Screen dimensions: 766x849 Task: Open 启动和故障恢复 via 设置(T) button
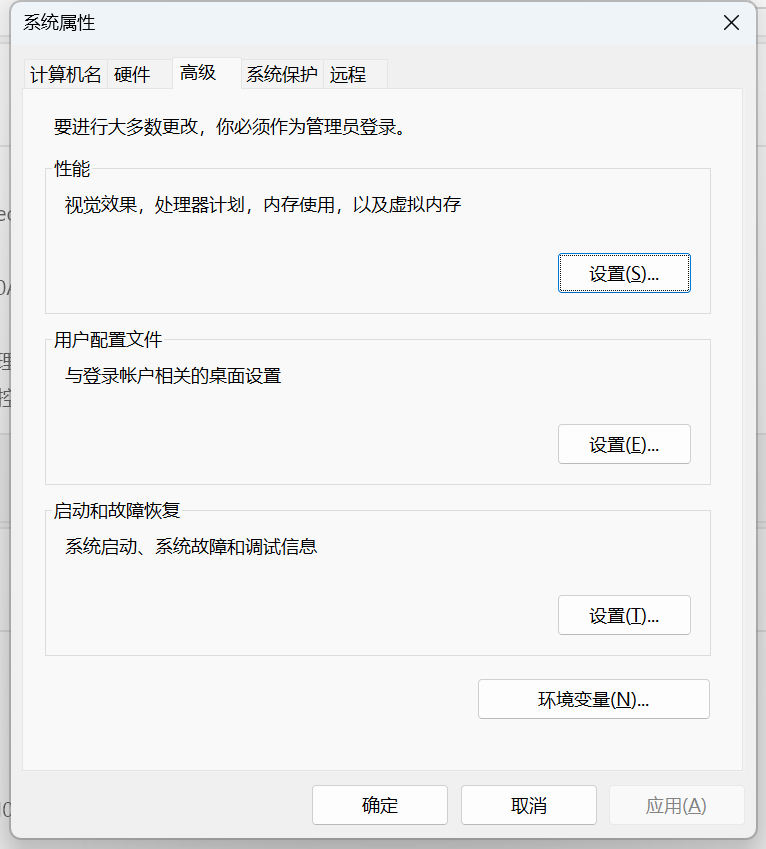[x=624, y=615]
